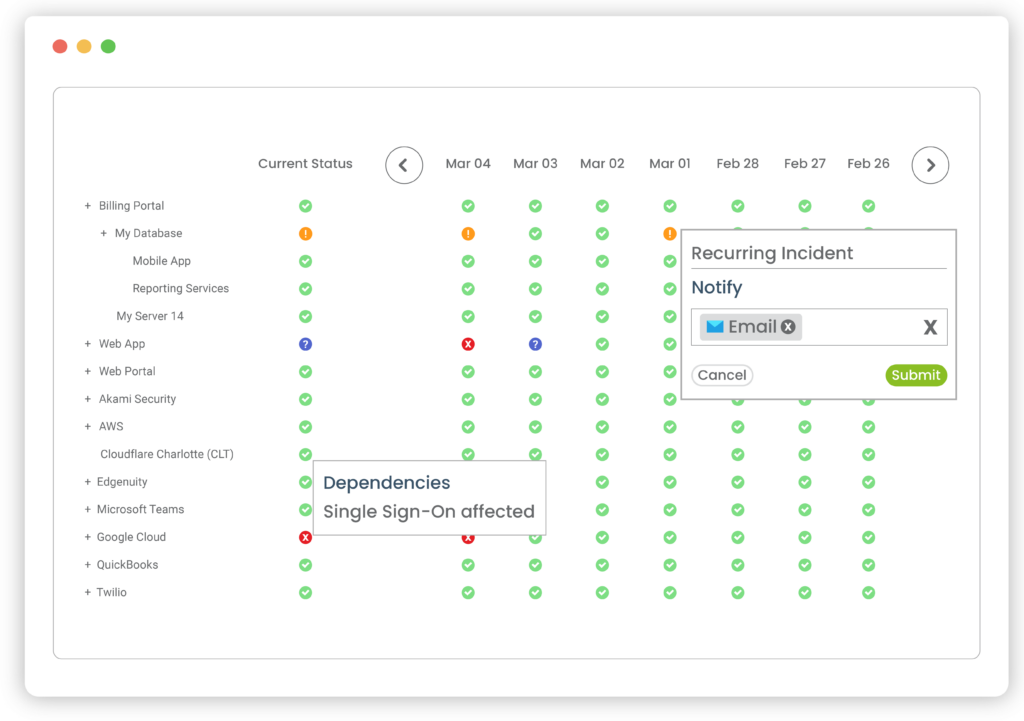Click Edgenuity's current status icon
The height and width of the screenshot is (721, 1024).
point(305,482)
